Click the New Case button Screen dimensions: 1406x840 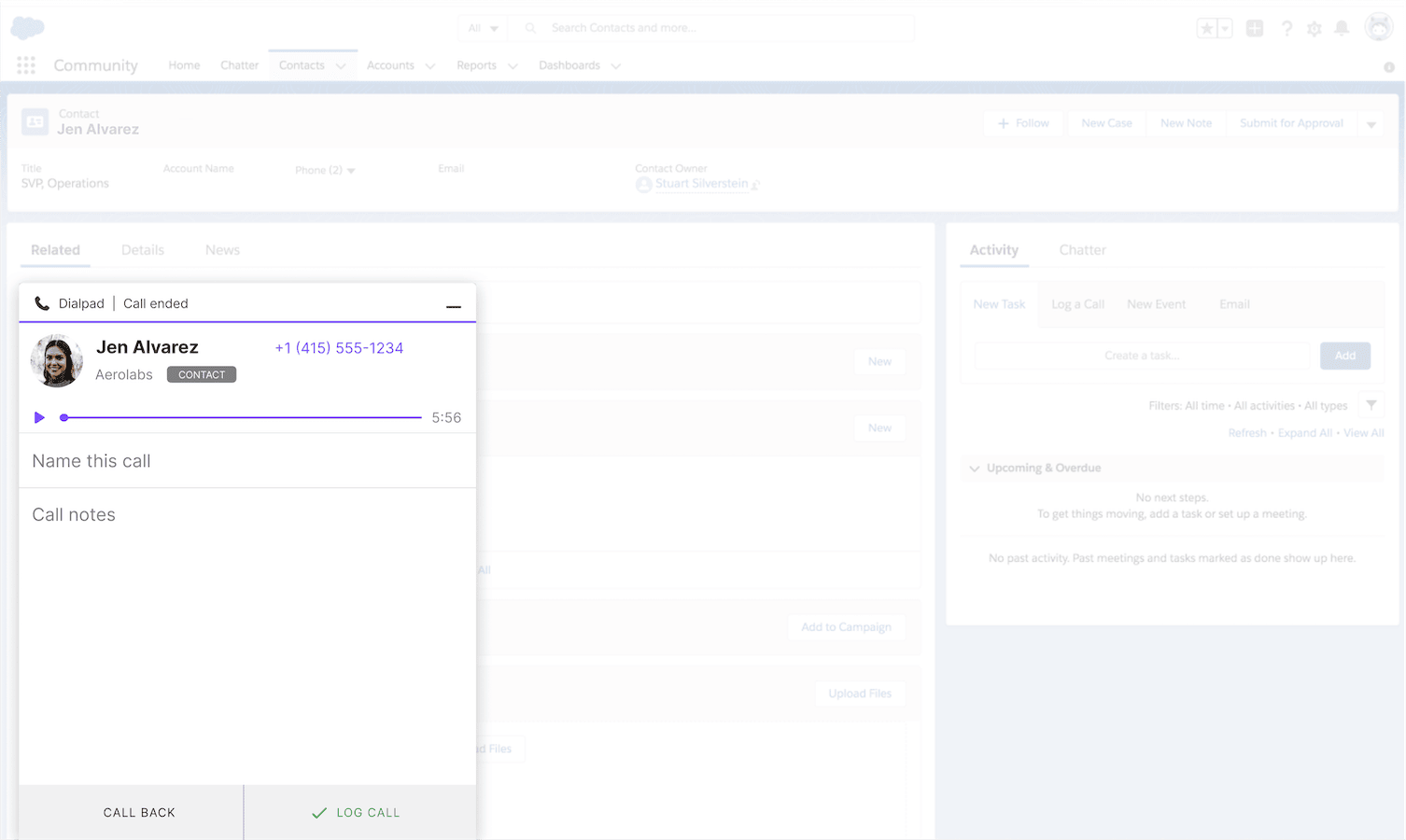(x=1105, y=122)
